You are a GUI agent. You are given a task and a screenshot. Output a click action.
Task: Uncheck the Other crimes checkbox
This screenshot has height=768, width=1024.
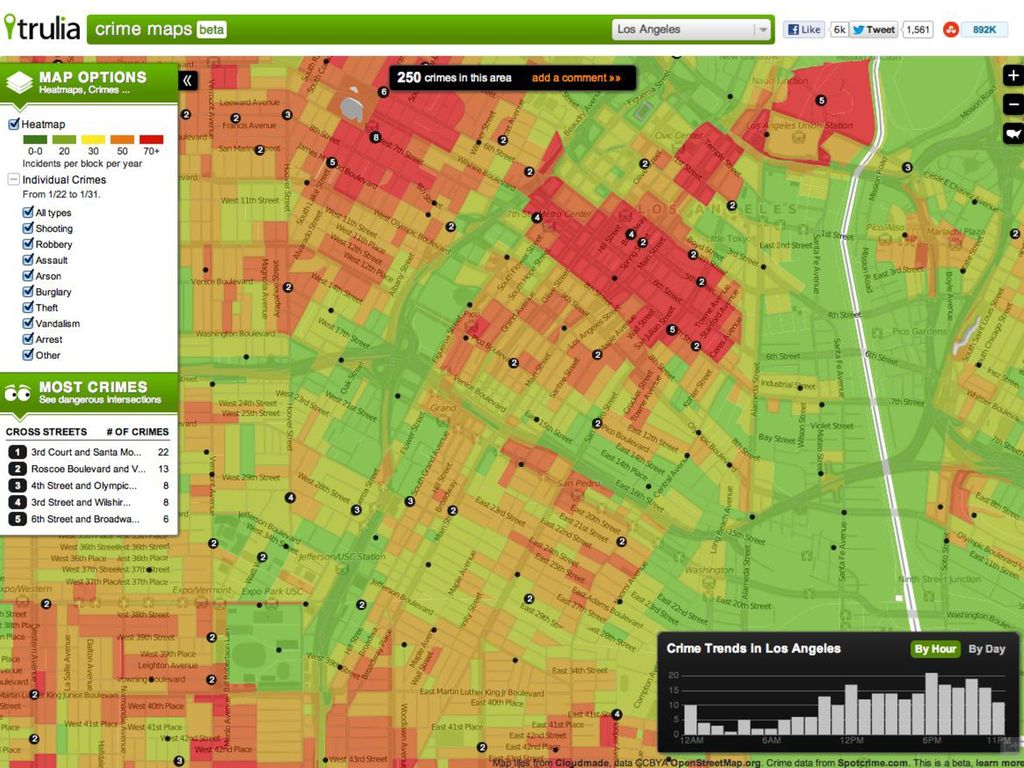coord(28,355)
